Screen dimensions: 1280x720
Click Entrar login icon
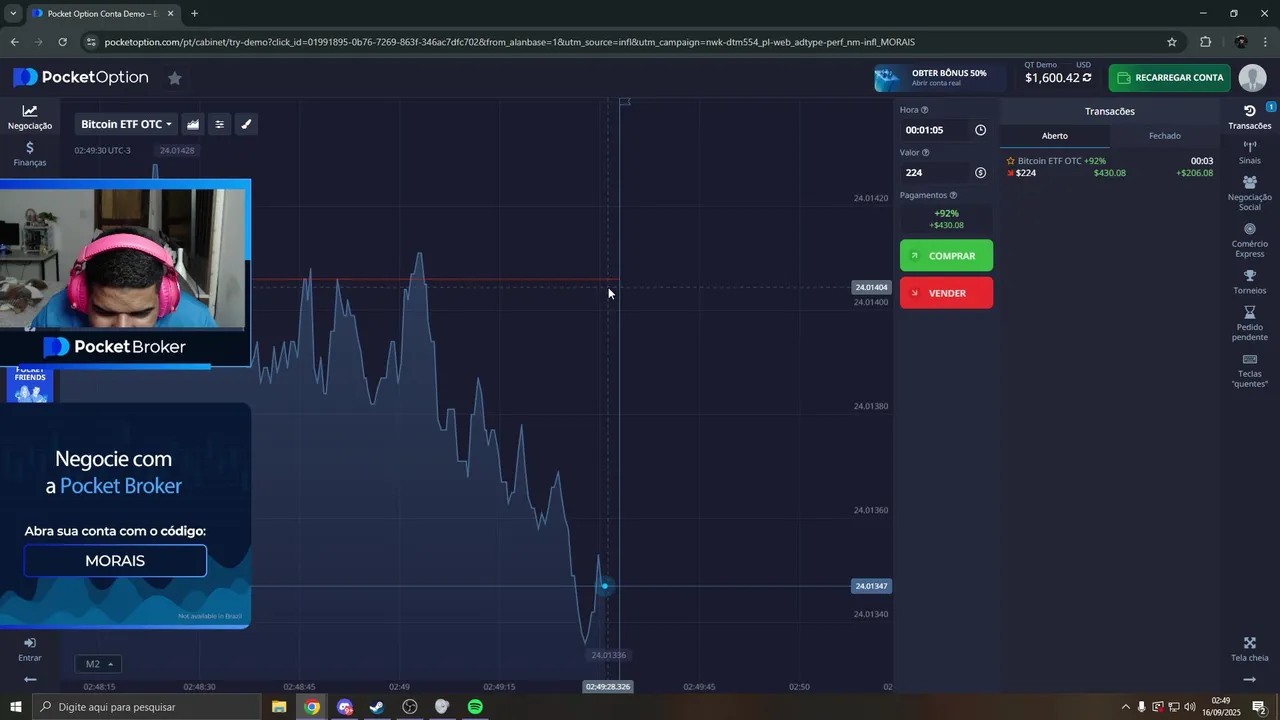30,649
